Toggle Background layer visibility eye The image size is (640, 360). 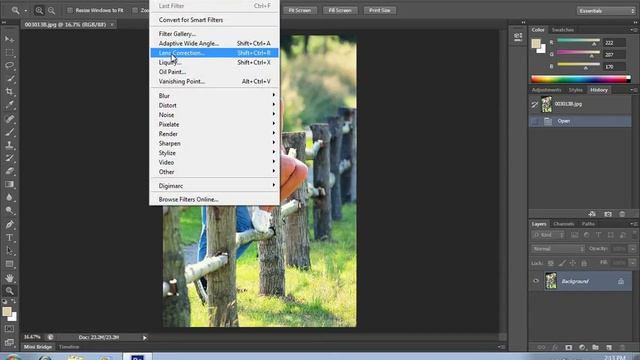[536, 281]
